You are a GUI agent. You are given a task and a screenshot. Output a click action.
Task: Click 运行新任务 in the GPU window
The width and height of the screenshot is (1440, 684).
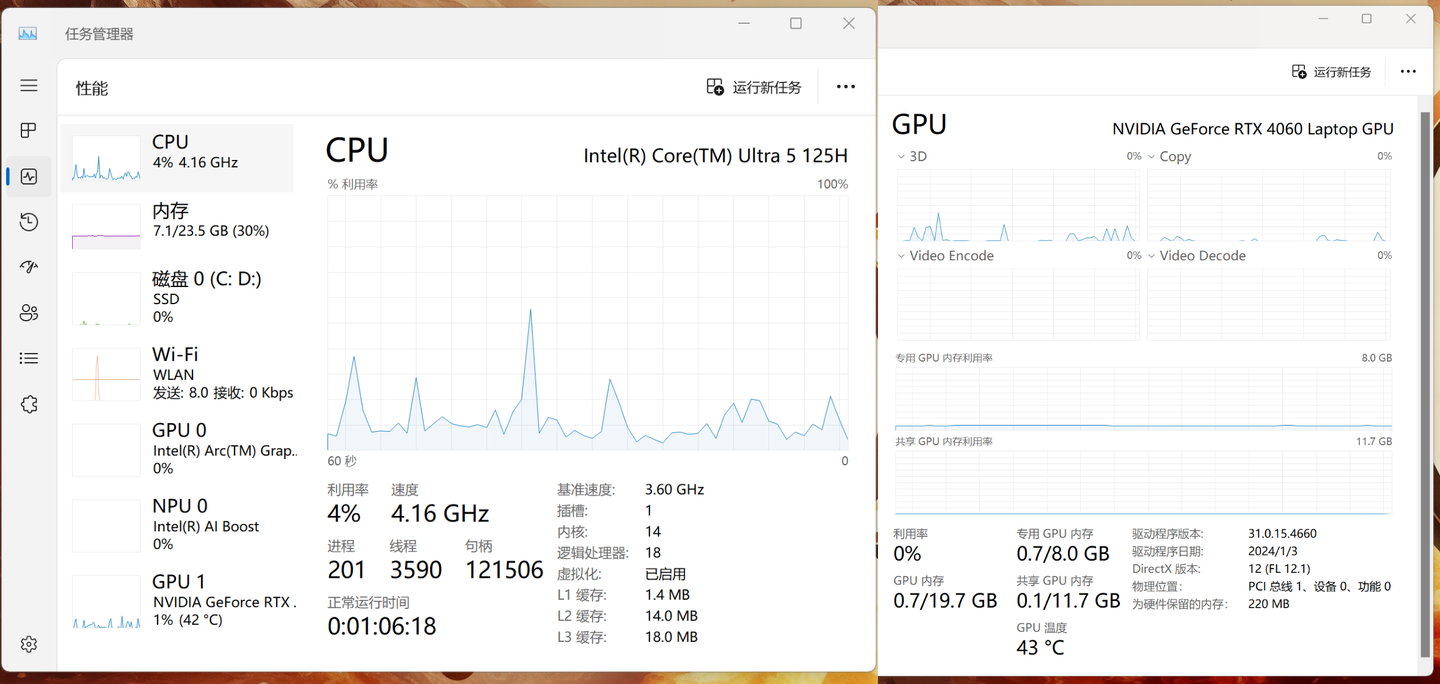pos(1331,72)
